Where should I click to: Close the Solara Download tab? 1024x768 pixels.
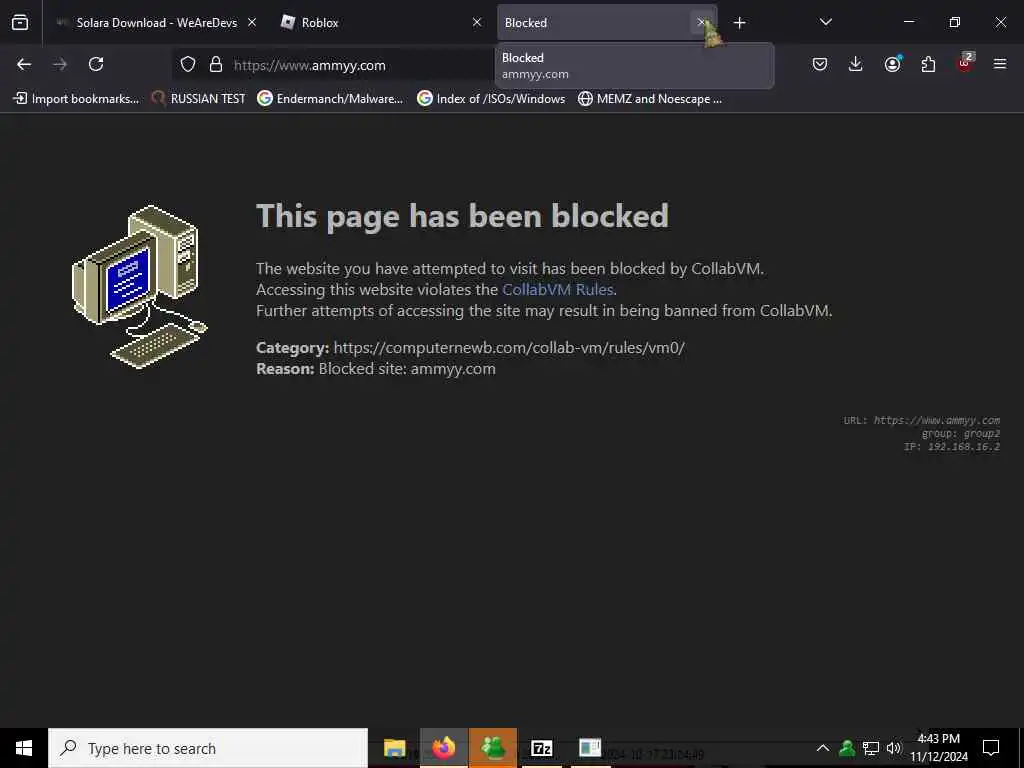252,23
